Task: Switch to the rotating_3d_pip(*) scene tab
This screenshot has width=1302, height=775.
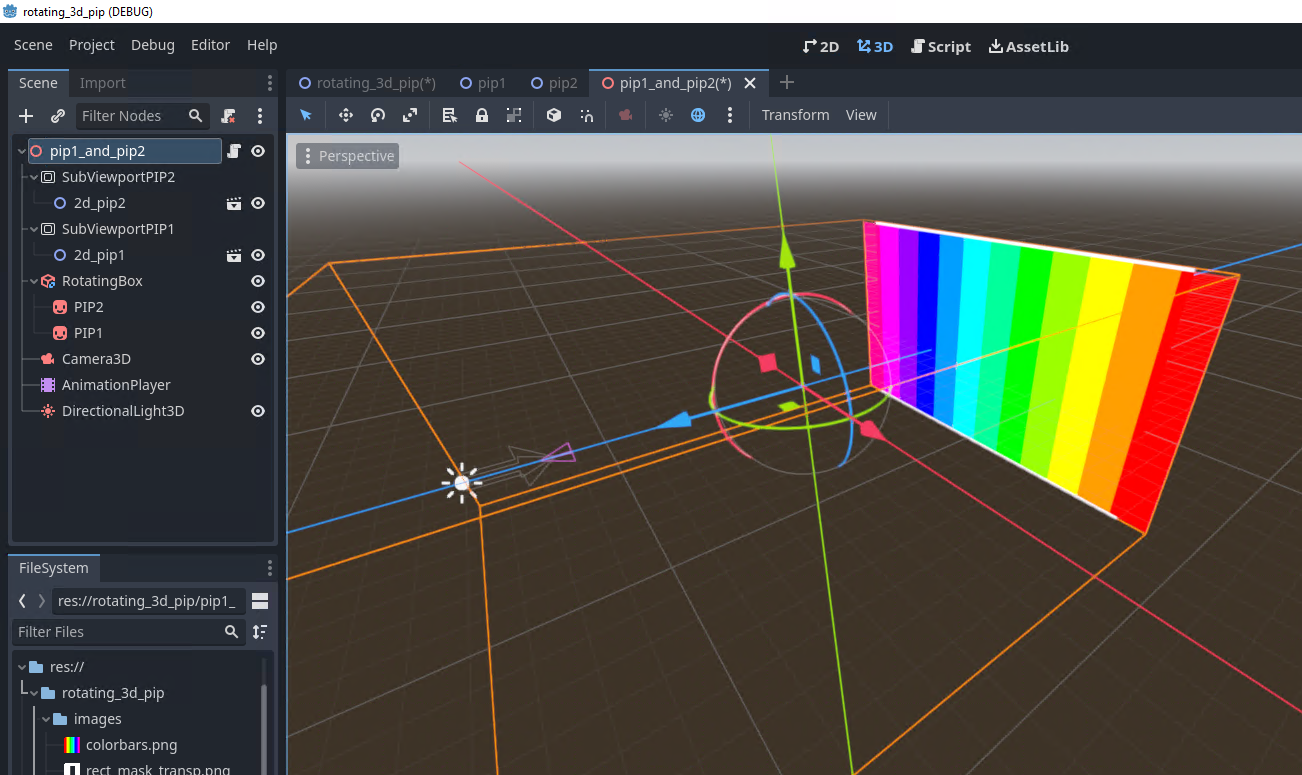Action: 368,83
